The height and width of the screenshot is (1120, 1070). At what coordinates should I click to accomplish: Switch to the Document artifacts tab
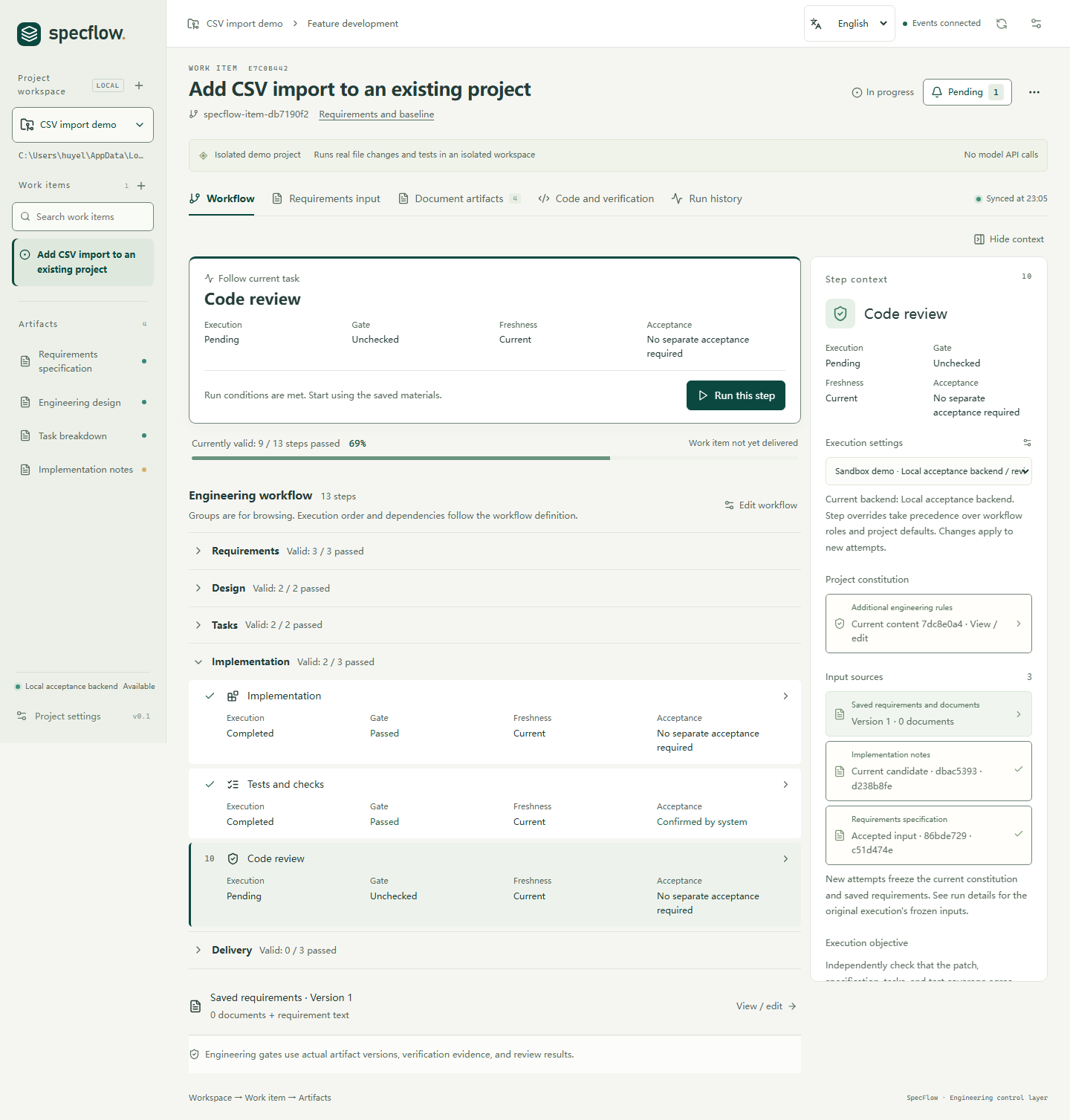point(459,199)
